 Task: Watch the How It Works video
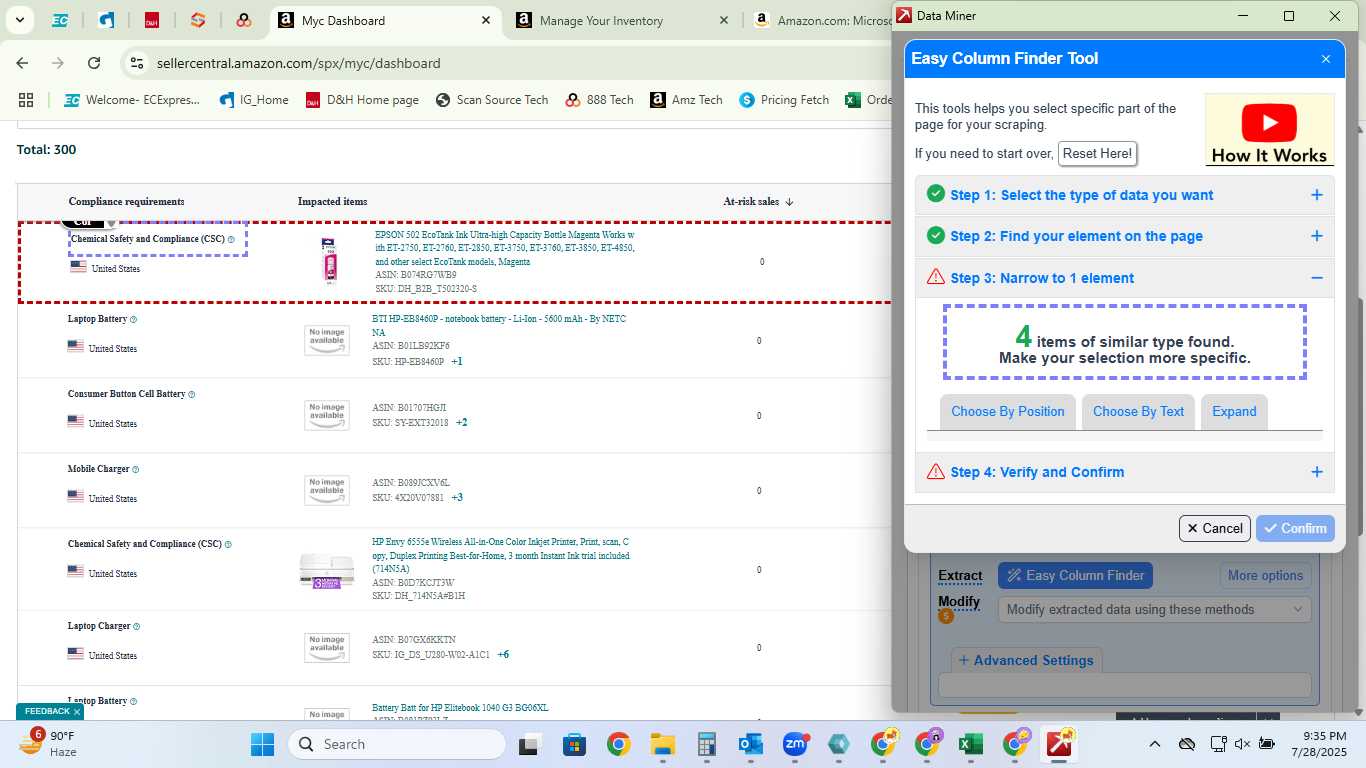[1269, 129]
